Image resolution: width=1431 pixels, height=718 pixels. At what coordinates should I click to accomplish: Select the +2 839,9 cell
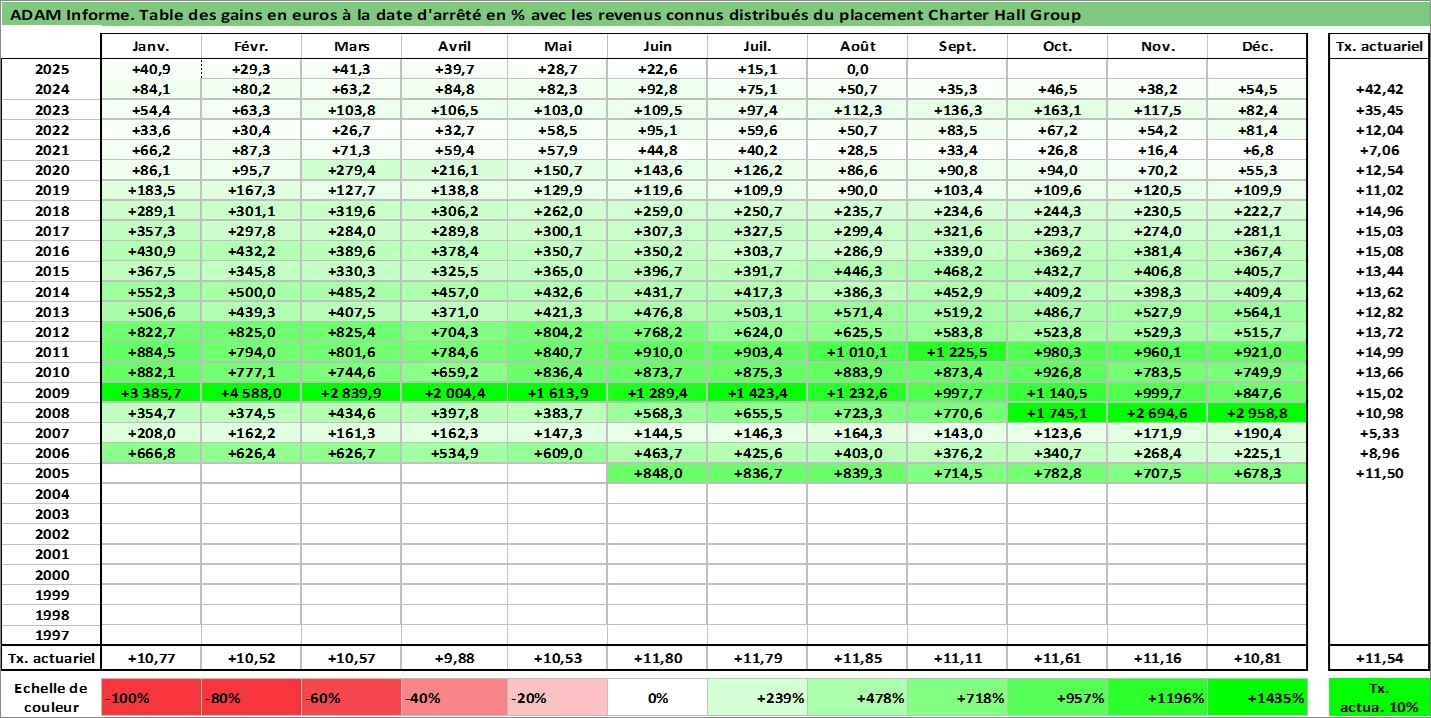click(352, 392)
